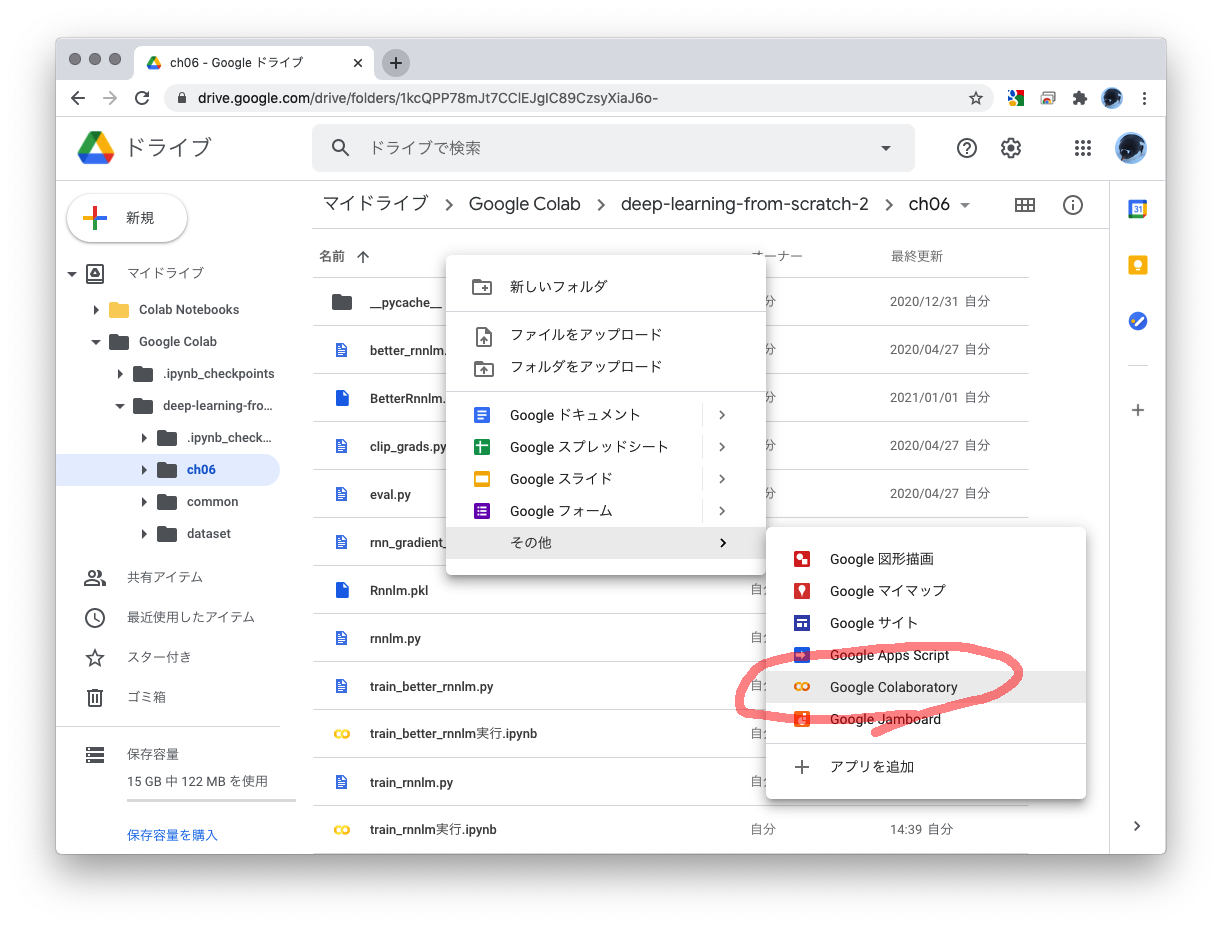Reload the browser page
1222x928 pixels.
click(x=142, y=98)
